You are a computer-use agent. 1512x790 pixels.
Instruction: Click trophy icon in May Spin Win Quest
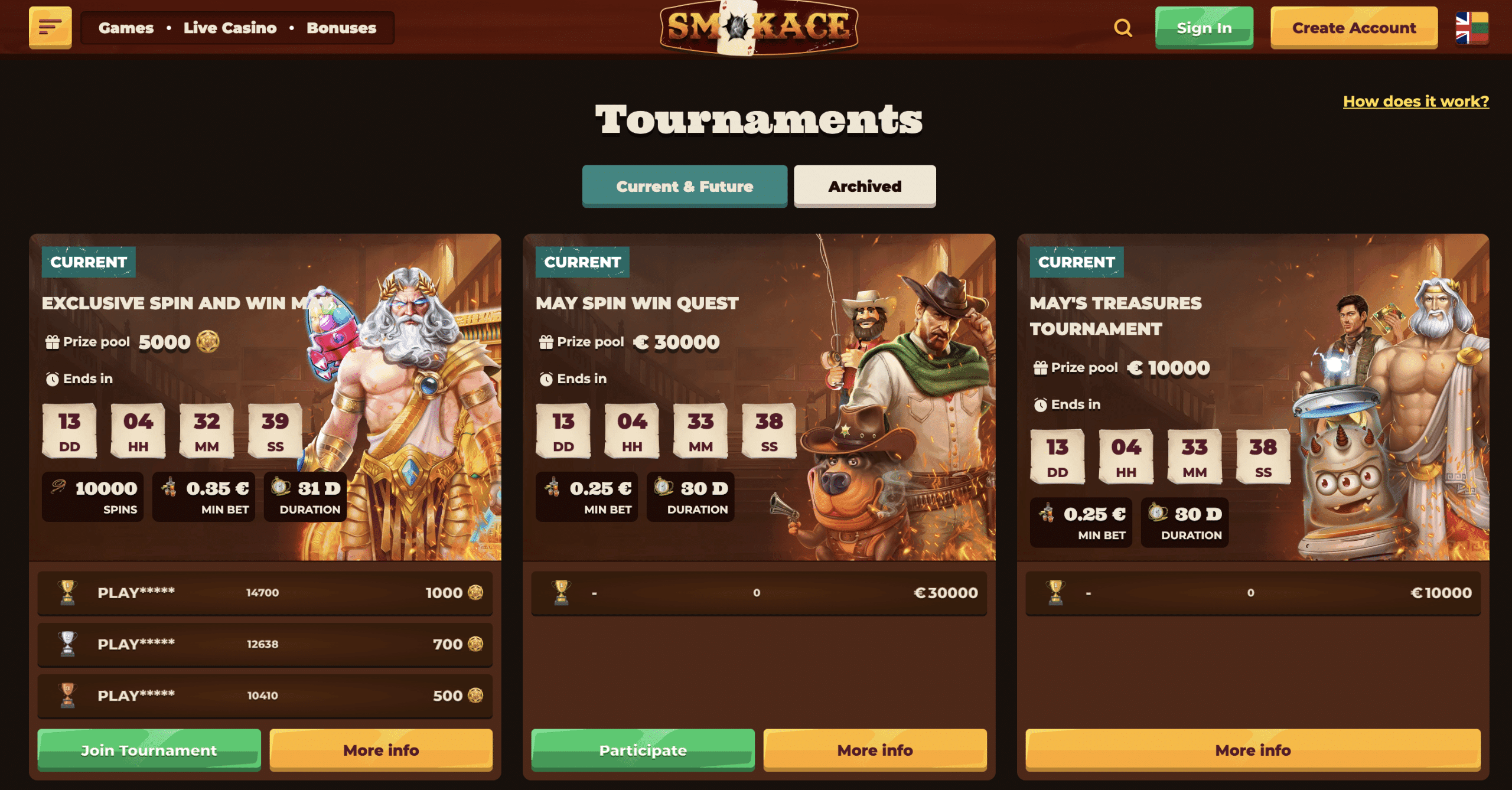[x=562, y=592]
